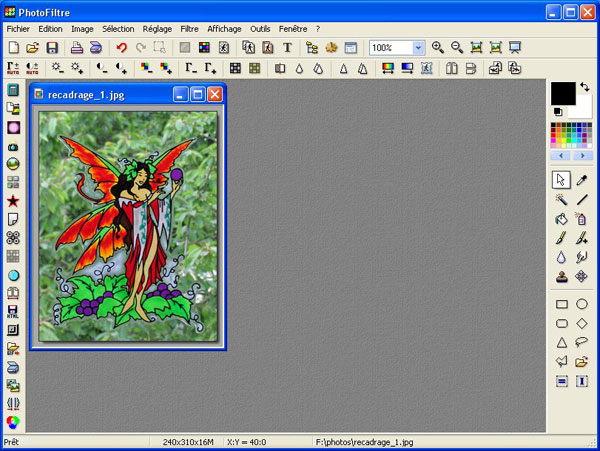Click the 100% zoom value field
Image resolution: width=600 pixels, height=451 pixels.
click(391, 48)
